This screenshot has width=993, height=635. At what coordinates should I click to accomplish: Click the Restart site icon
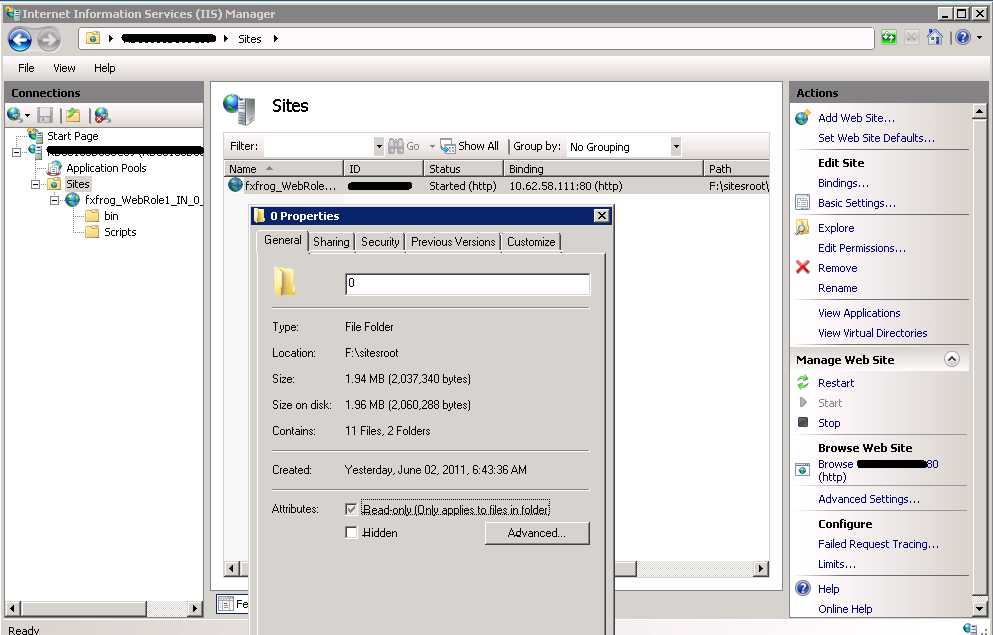point(802,383)
